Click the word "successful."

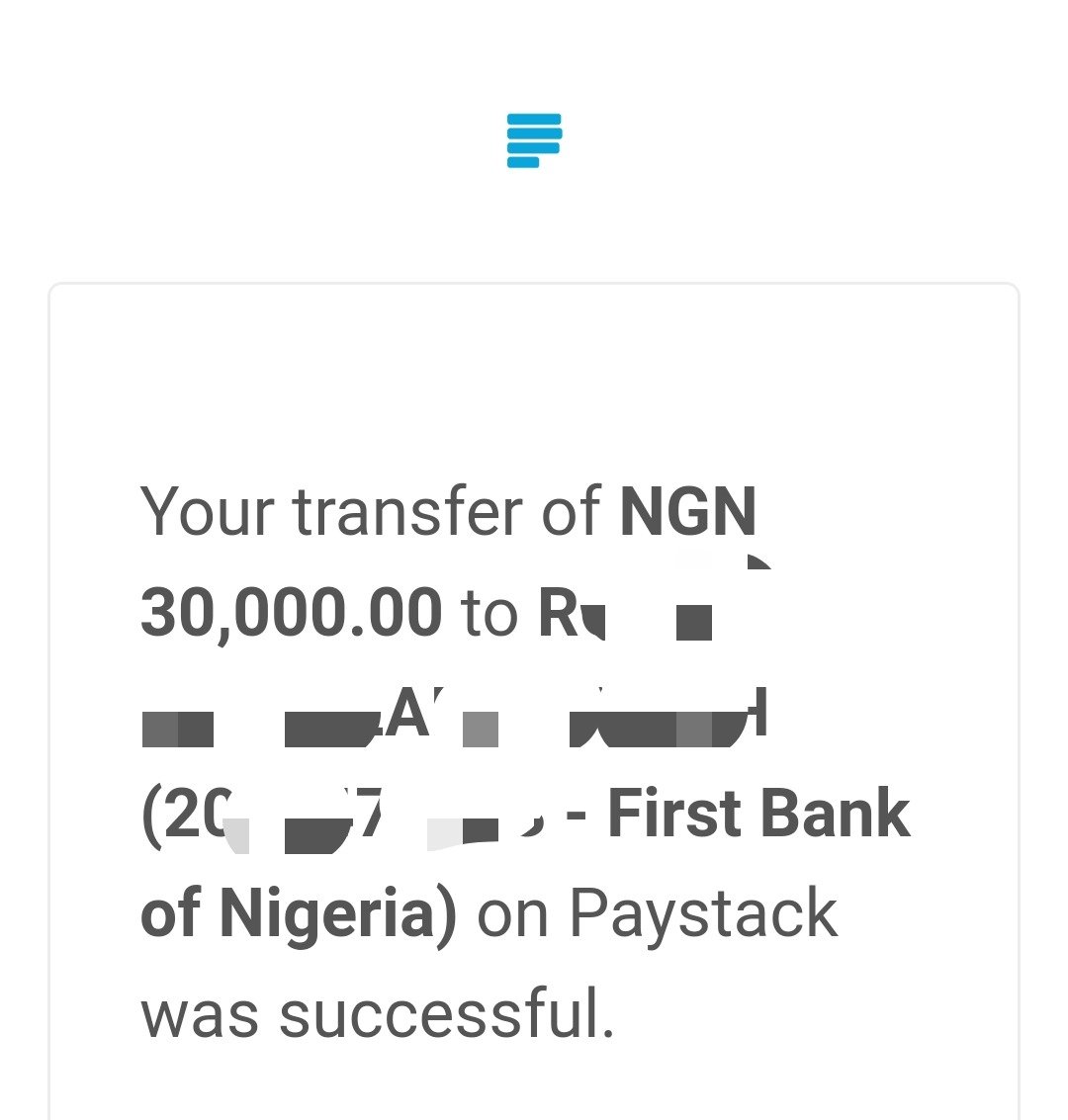[x=447, y=1013]
